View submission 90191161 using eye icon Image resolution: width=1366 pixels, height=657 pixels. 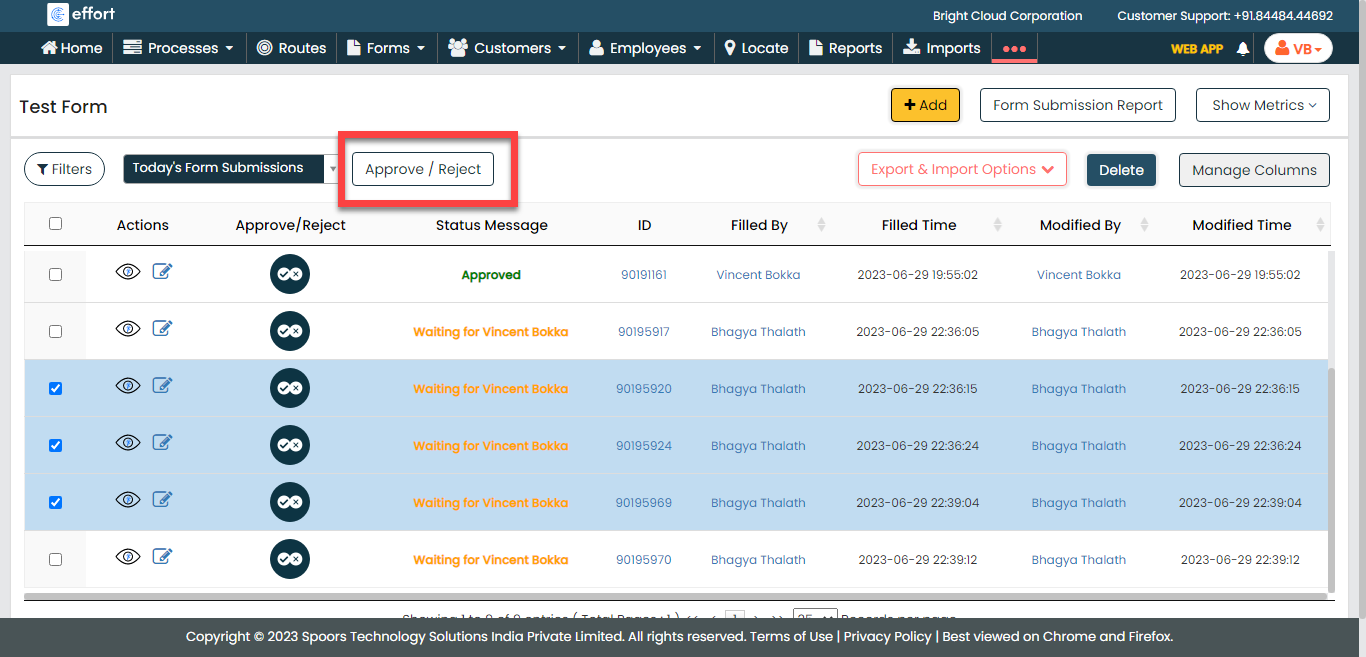[128, 272]
